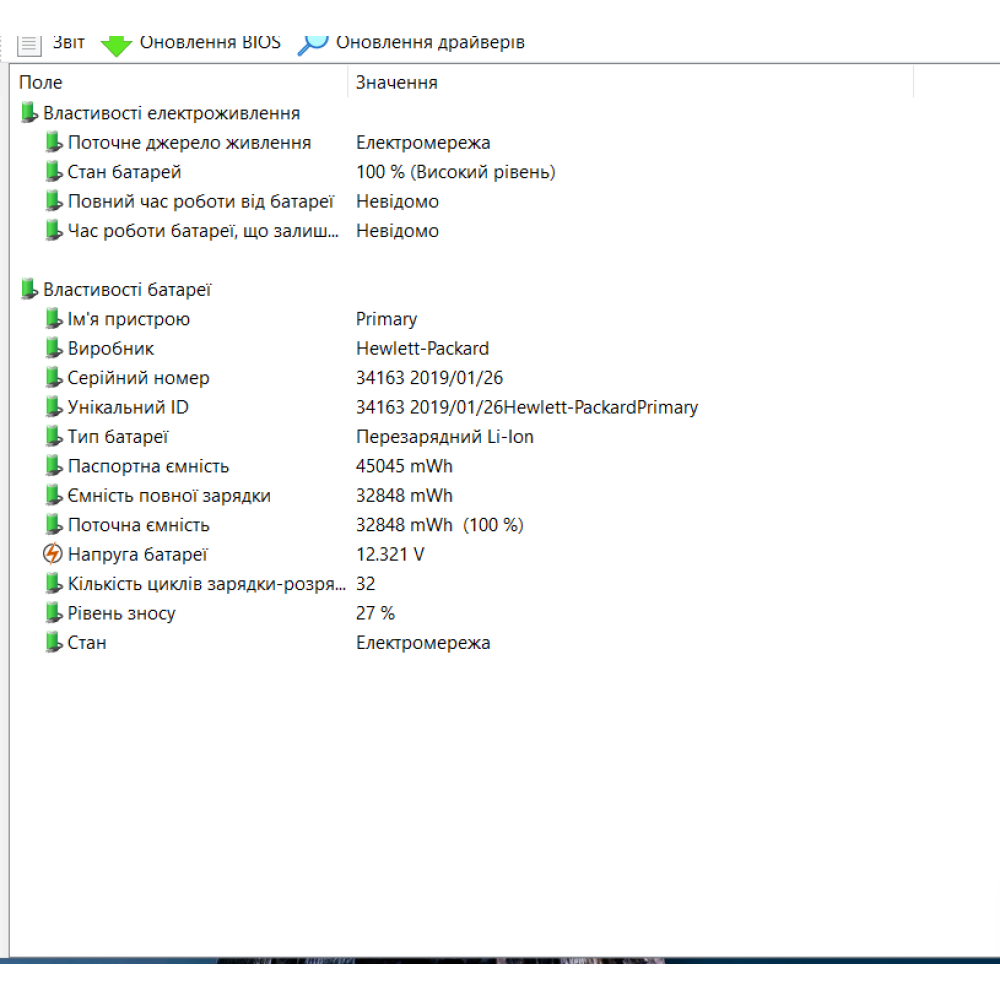Select icon beside Кількість циклів зарядки-розря...
Image resolution: width=1000 pixels, height=1000 pixels.
pyautogui.click(x=54, y=583)
